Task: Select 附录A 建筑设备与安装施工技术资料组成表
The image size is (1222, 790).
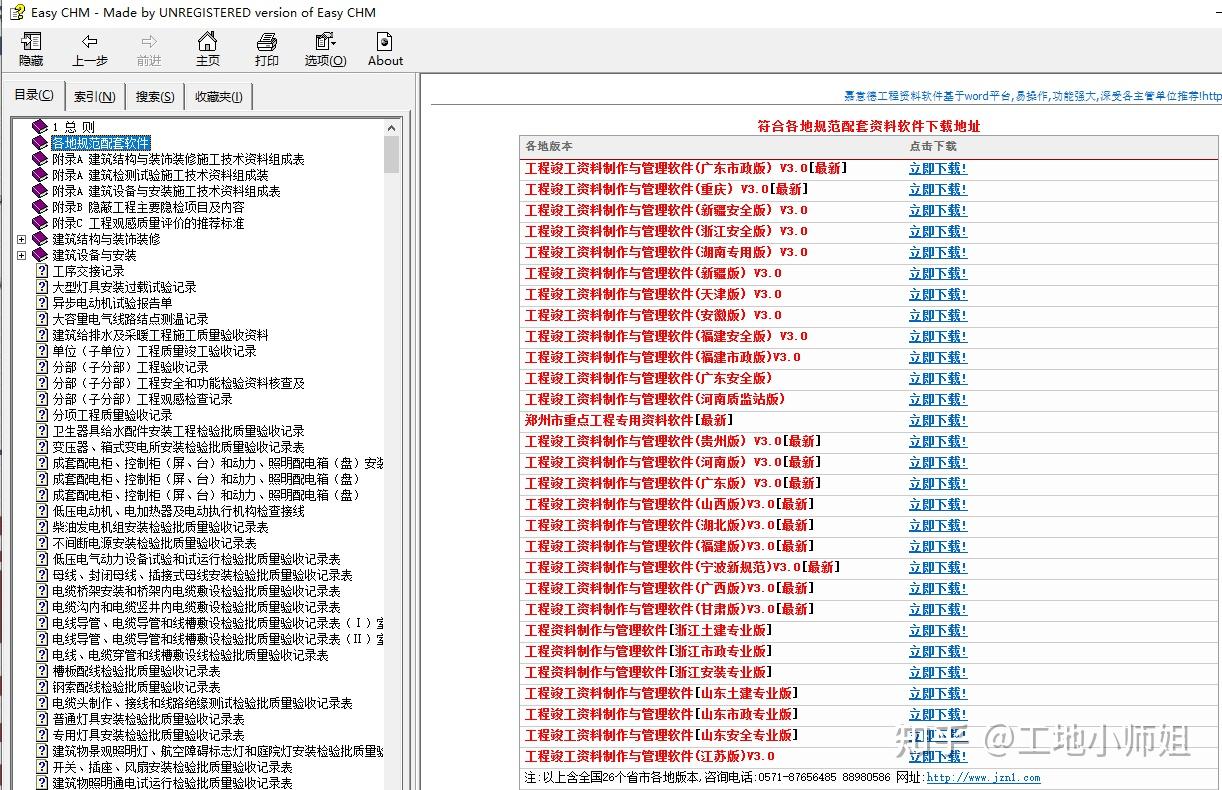Action: click(166, 191)
